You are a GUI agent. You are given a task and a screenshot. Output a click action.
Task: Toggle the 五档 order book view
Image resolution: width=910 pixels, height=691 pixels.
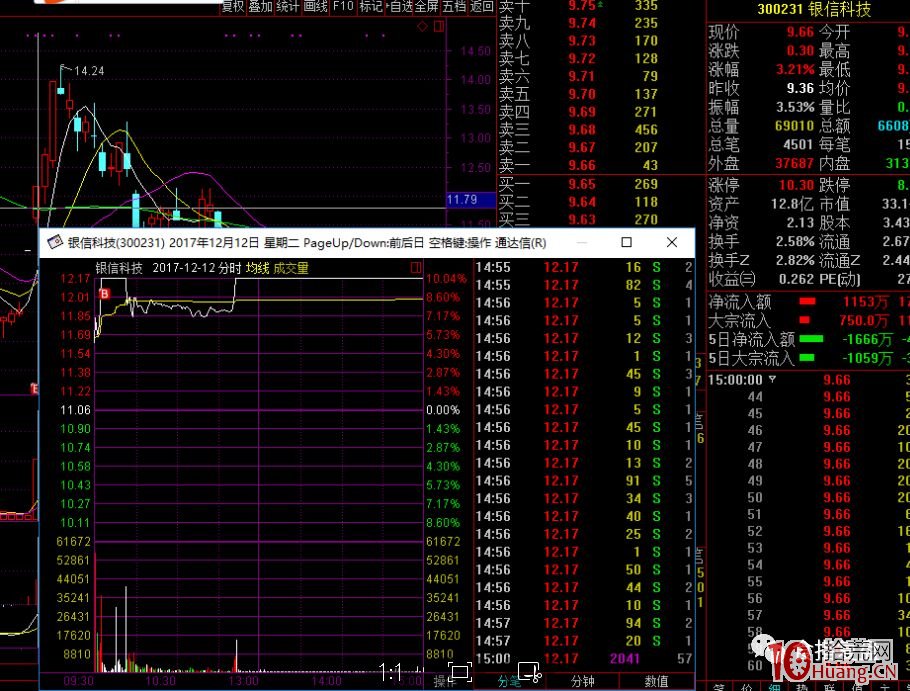point(454,6)
